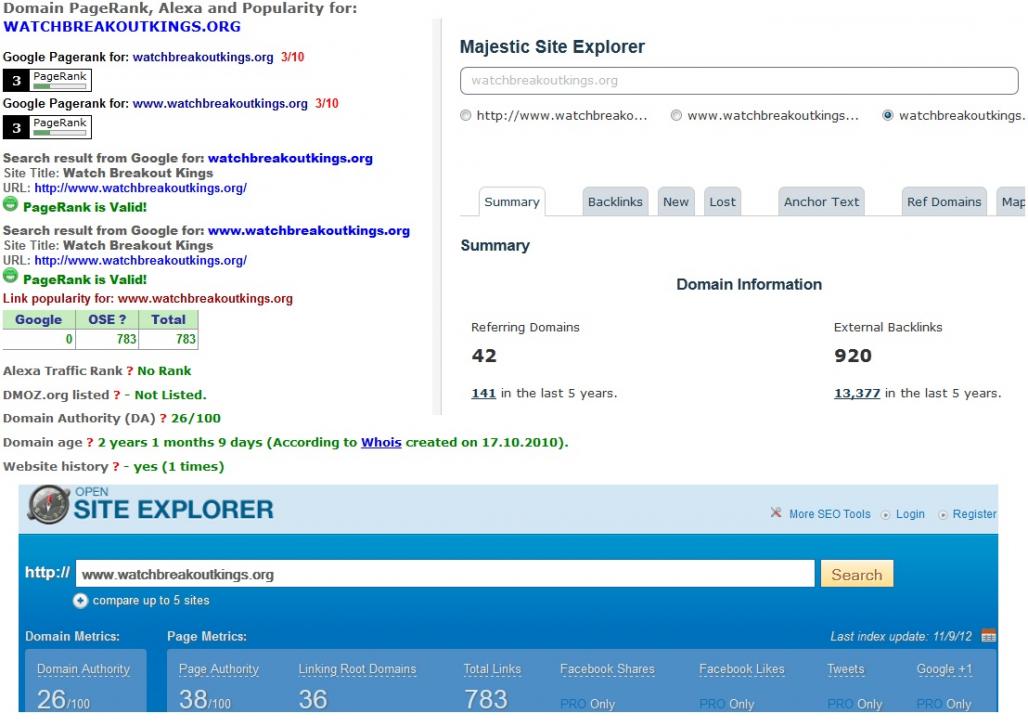The width and height of the screenshot is (1028, 726).
Task: Click the Page Authority metric label
Action: coord(219,669)
